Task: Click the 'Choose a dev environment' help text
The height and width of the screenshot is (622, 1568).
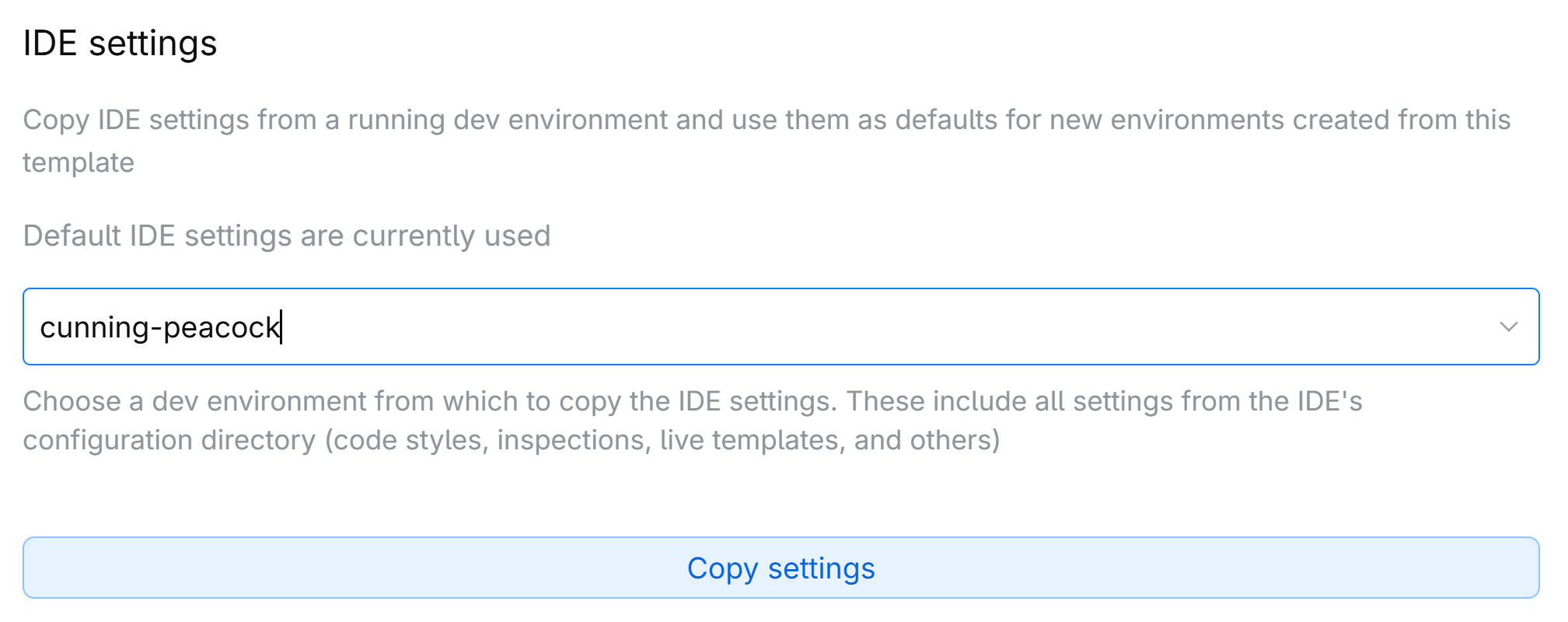Action: tap(692, 421)
